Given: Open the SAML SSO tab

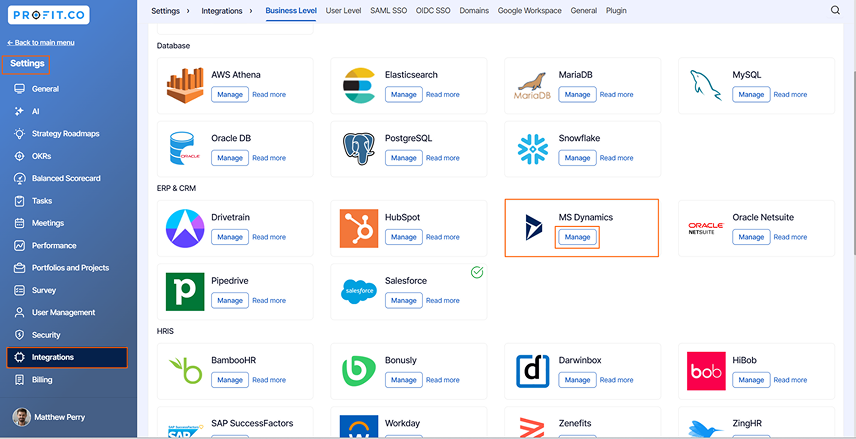Looking at the screenshot, I should pyautogui.click(x=388, y=10).
